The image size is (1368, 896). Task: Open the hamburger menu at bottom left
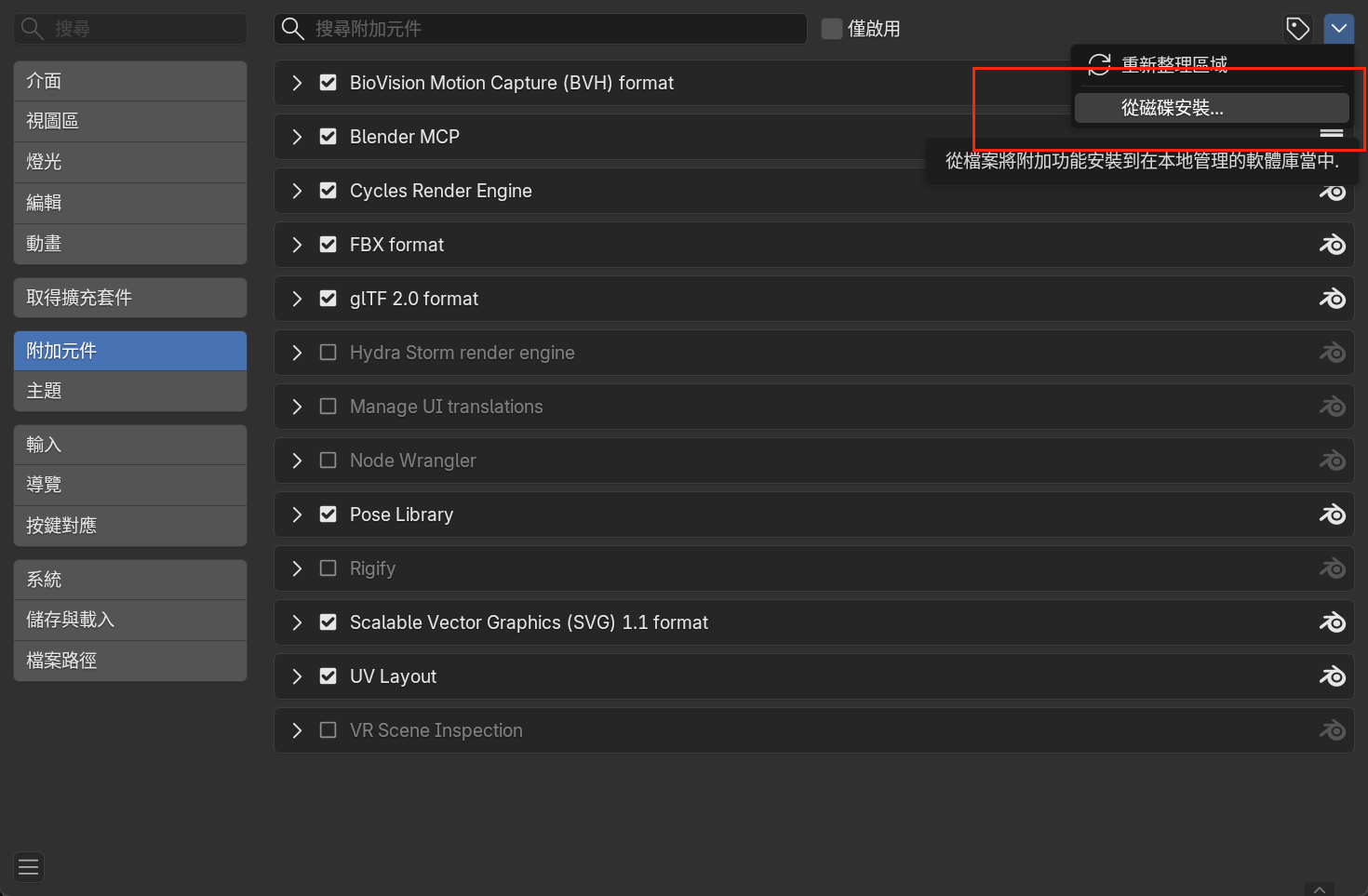(x=29, y=867)
